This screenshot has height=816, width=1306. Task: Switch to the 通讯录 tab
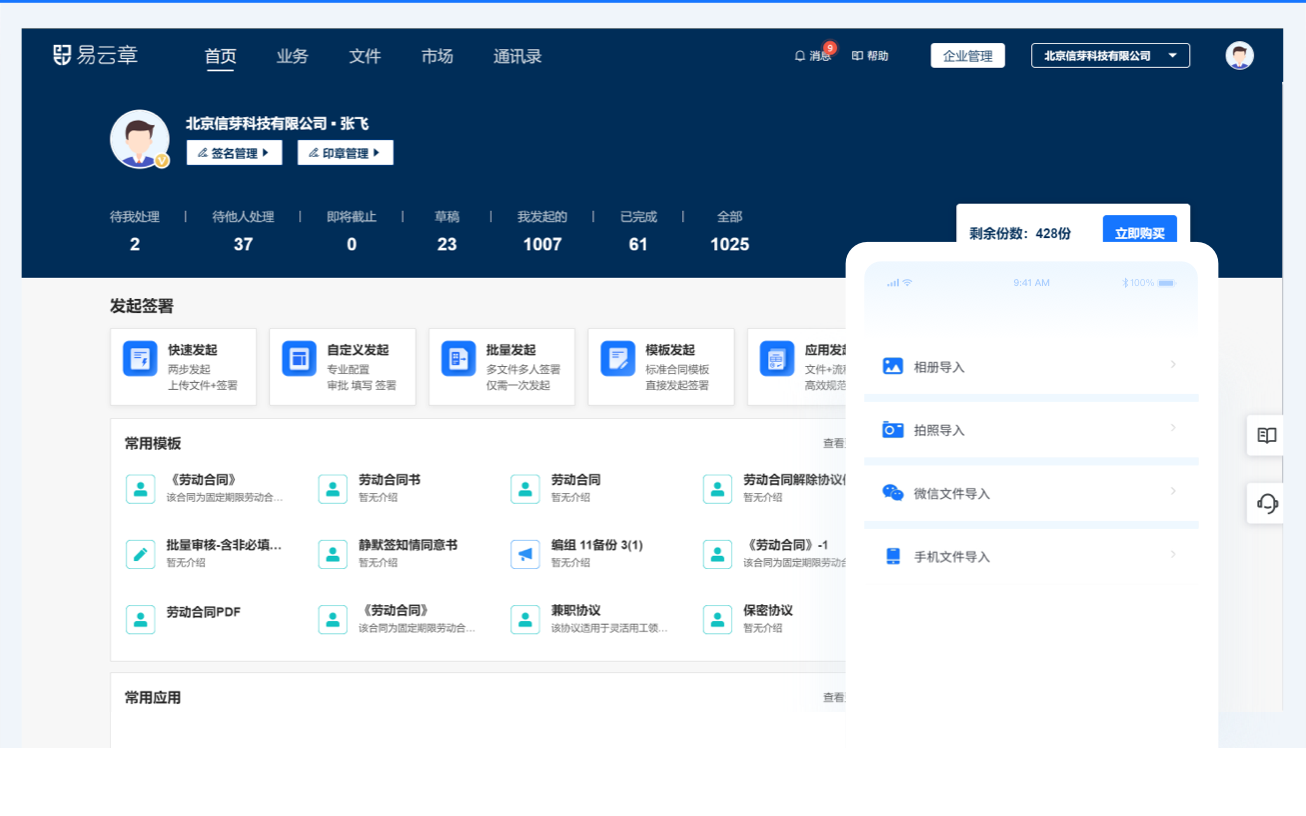tap(517, 57)
